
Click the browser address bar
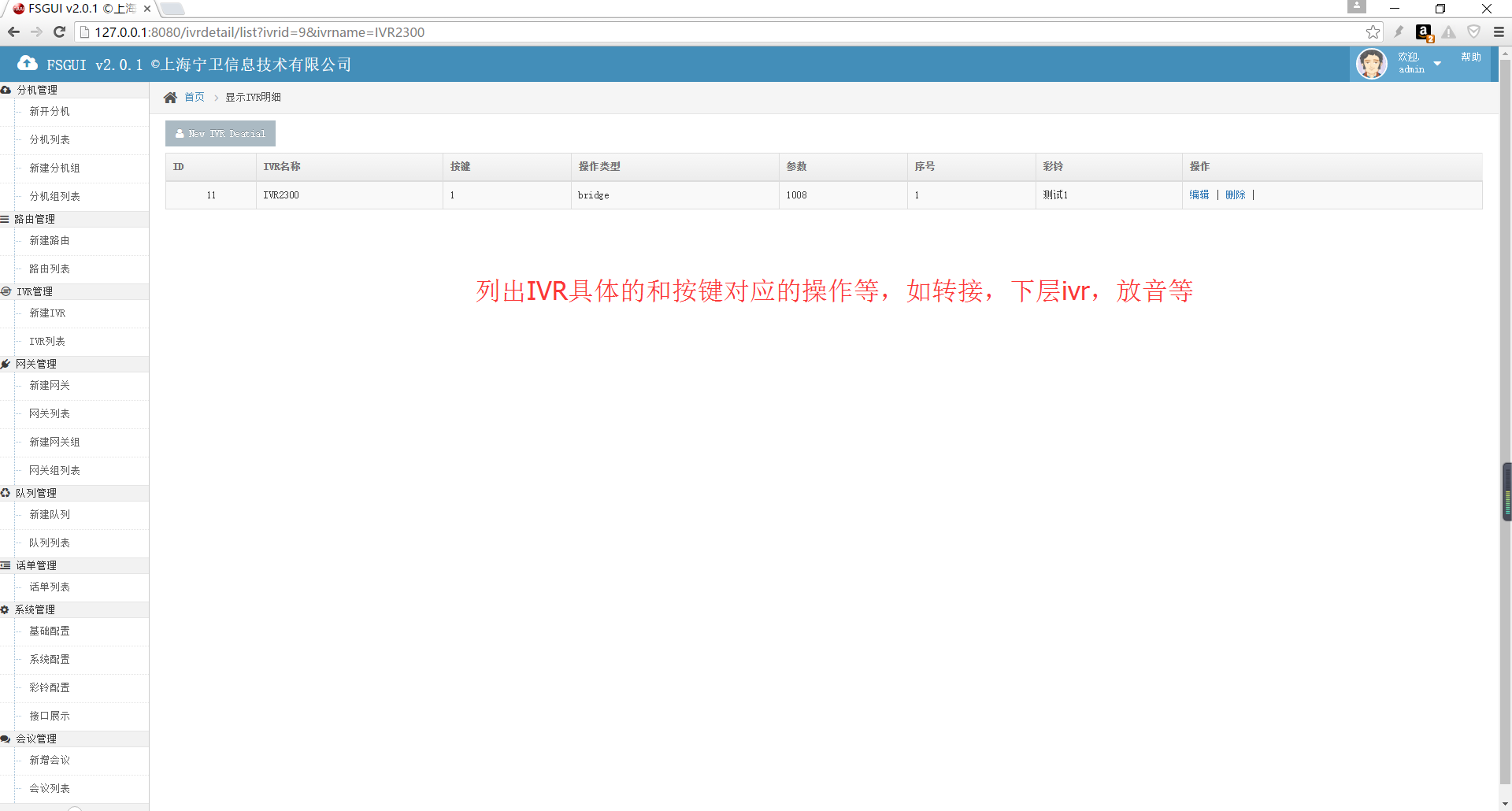[709, 32]
